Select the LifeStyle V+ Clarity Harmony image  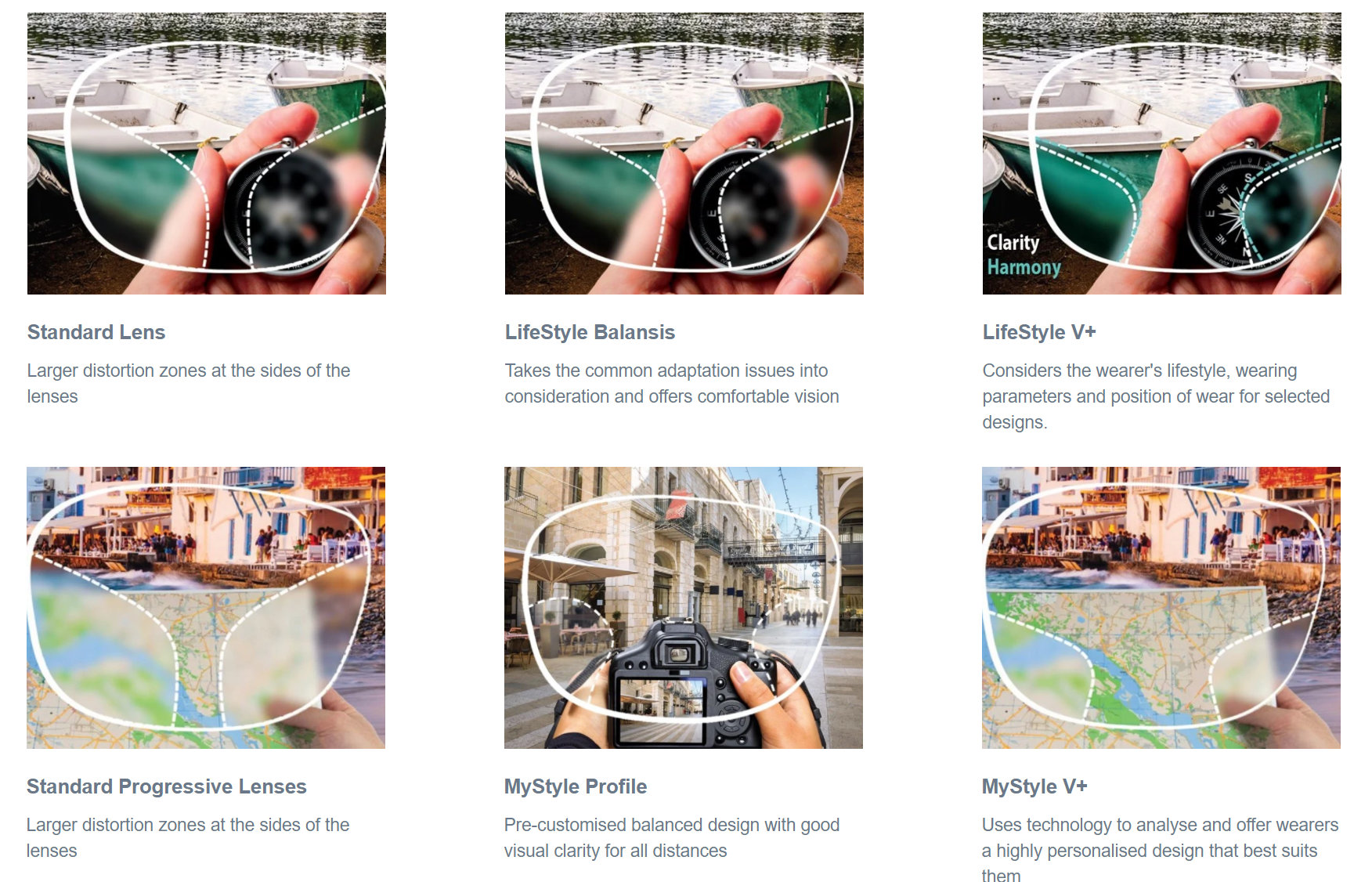point(1162,154)
